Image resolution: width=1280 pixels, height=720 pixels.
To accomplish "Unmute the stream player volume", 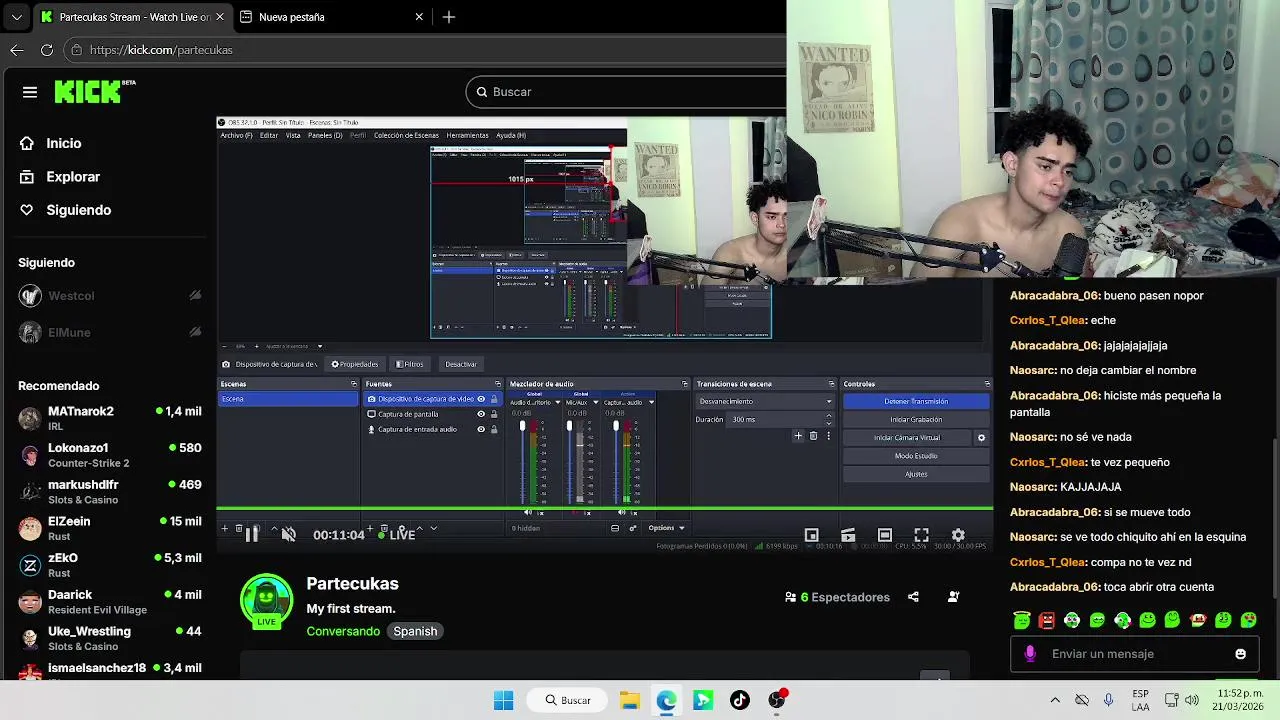I will 288,535.
